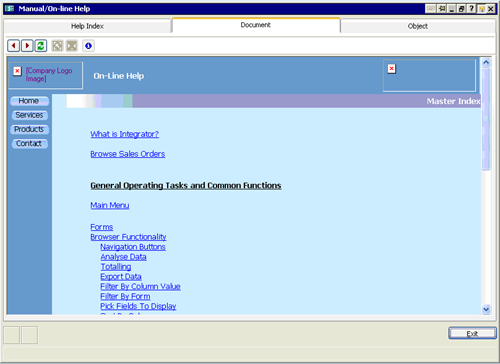Viewport: 500px width, 364px height.
Task: Click the On-Line Help header text
Action: pyautogui.click(x=119, y=76)
